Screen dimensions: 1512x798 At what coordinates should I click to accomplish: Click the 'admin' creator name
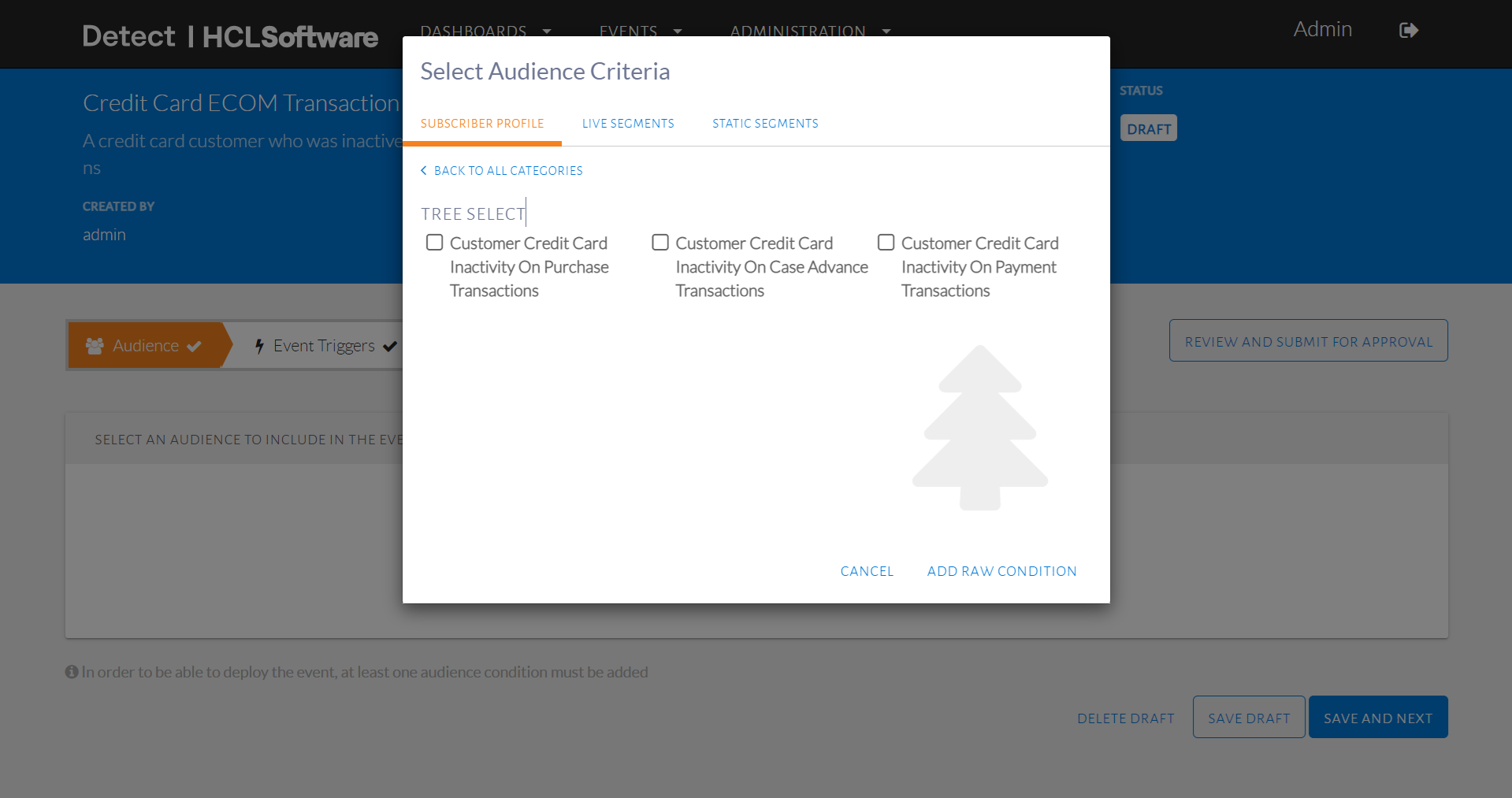[x=104, y=235]
